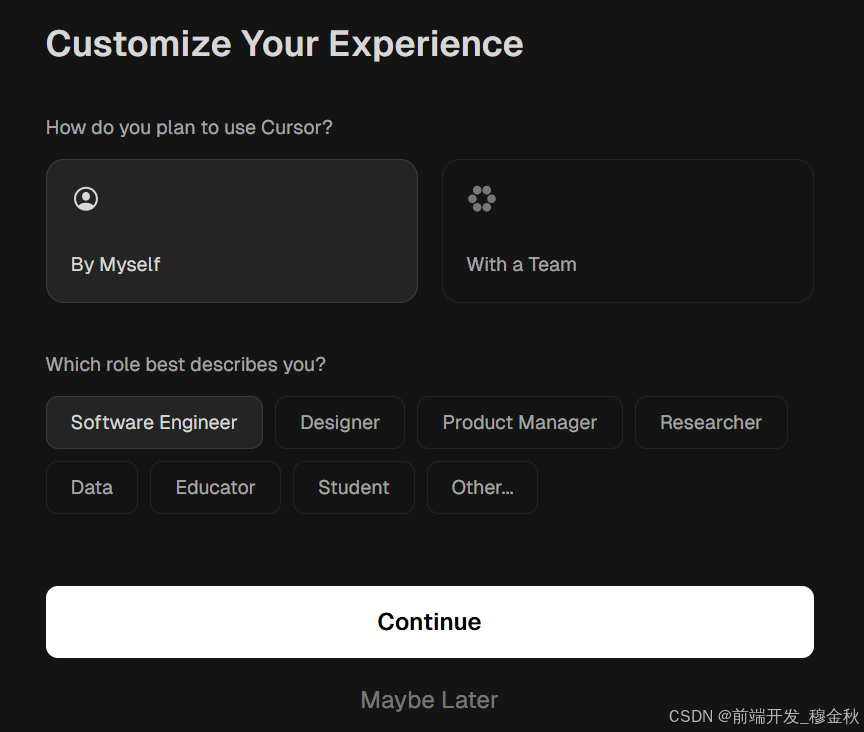Click the Continue button
Screen dimensions: 864x732
[430, 622]
